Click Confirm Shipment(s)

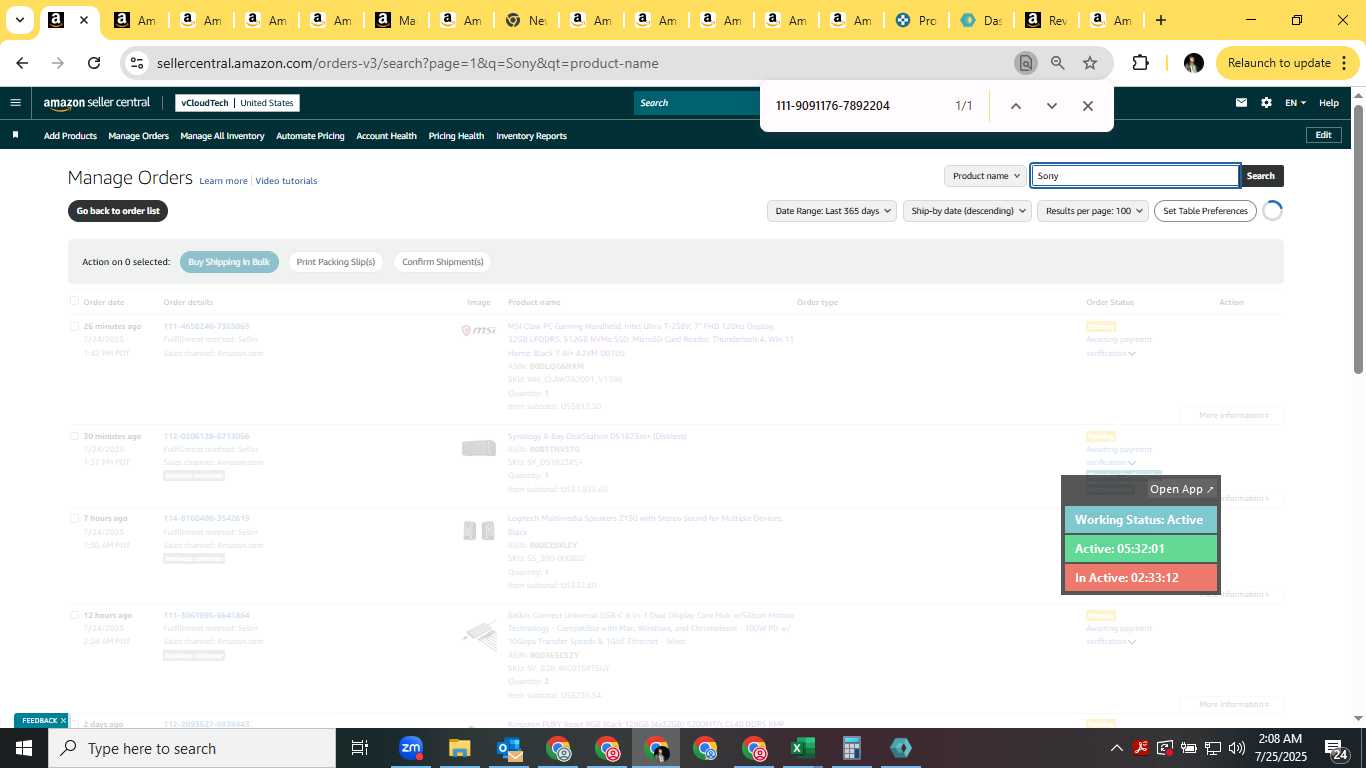[443, 262]
